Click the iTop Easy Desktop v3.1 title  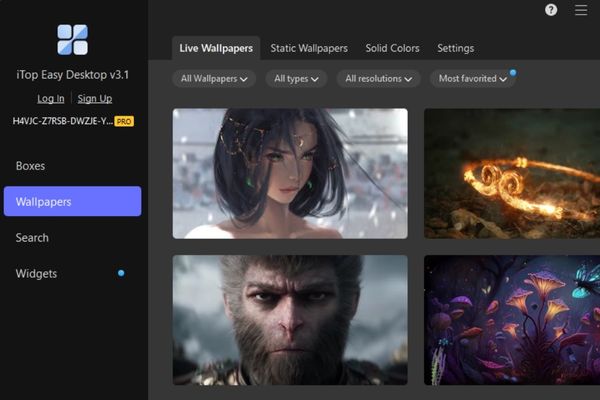coord(72,75)
